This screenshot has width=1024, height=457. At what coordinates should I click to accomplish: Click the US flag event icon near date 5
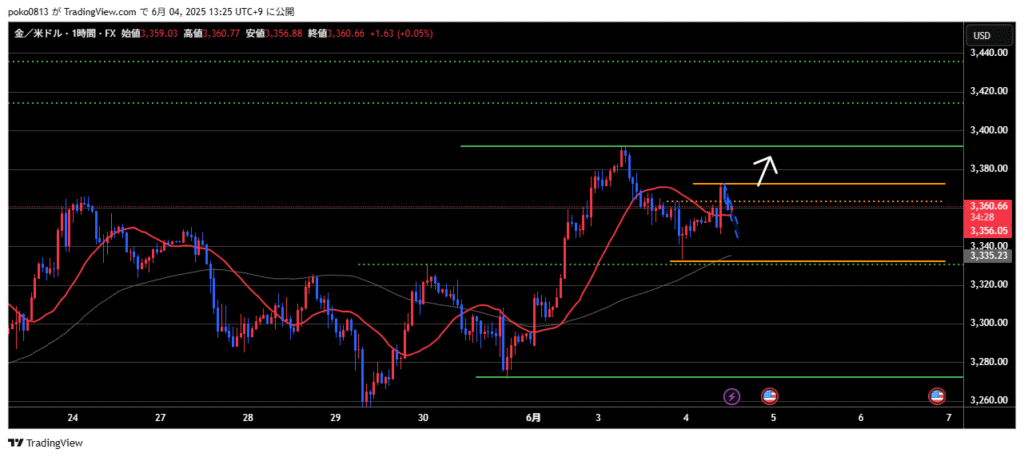769,396
